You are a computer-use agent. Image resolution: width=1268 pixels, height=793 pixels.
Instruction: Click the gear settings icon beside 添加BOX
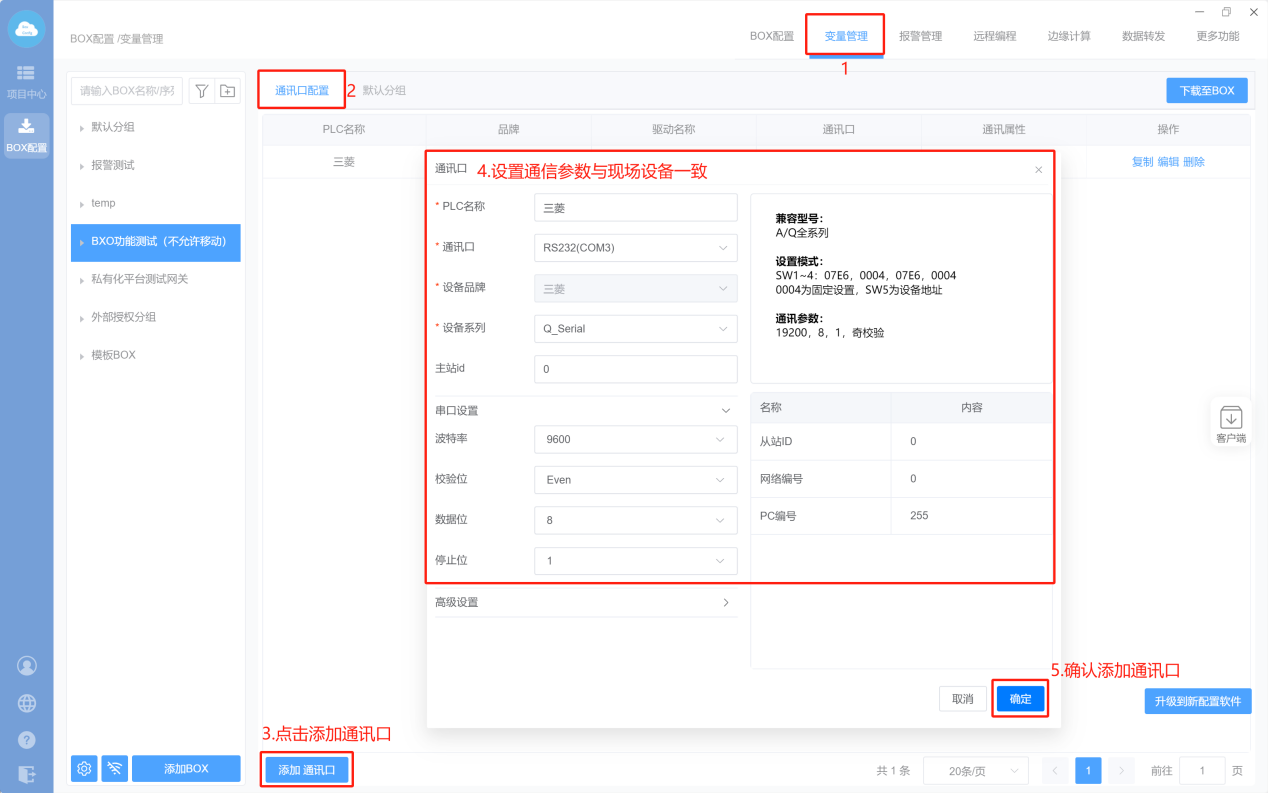tap(84, 768)
